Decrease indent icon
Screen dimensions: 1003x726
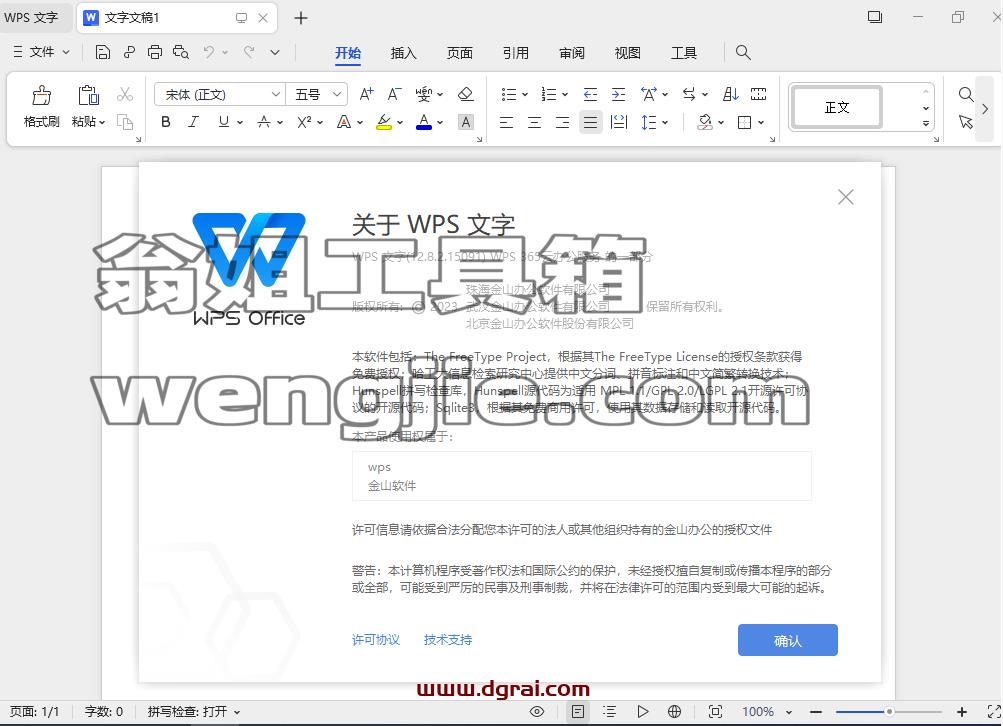tap(590, 95)
